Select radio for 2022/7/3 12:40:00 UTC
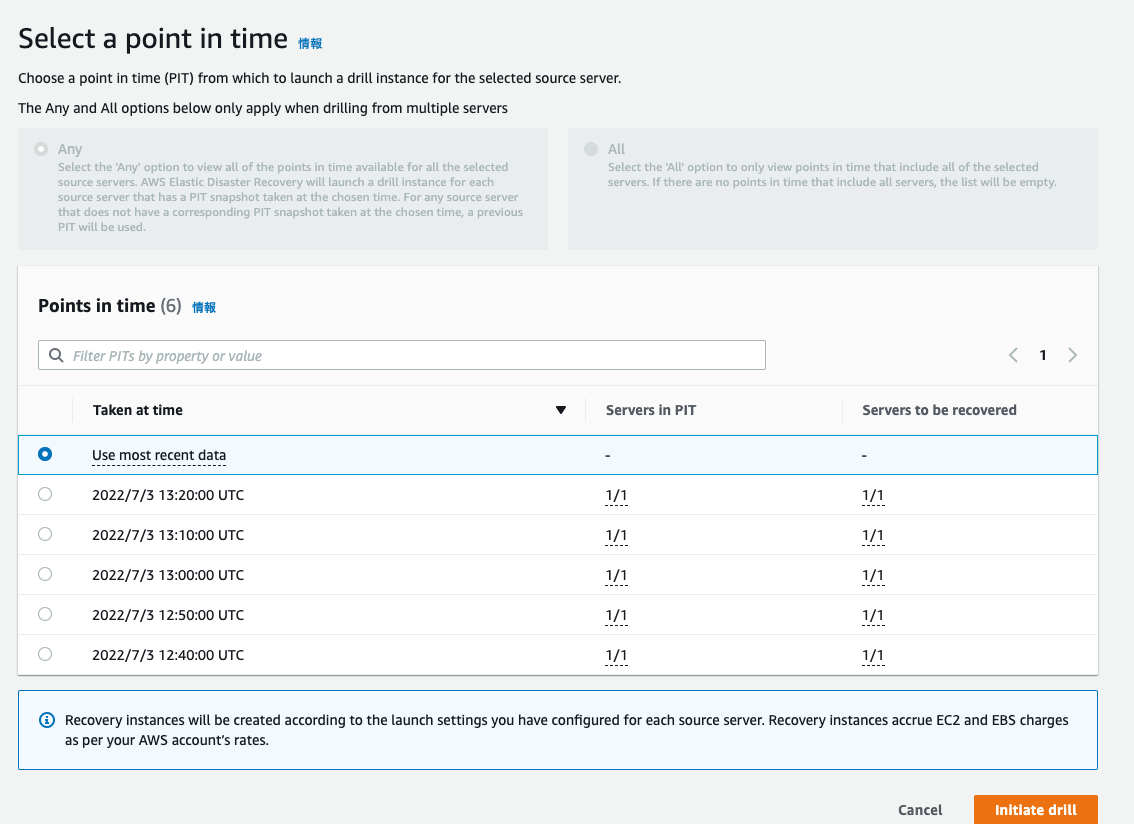This screenshot has width=1134, height=824. 45,654
